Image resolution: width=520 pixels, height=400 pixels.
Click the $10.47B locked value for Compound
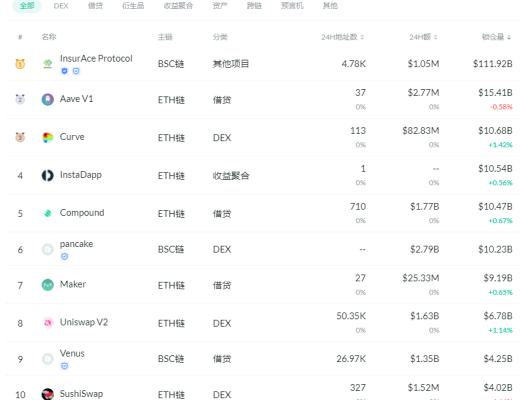coord(495,207)
